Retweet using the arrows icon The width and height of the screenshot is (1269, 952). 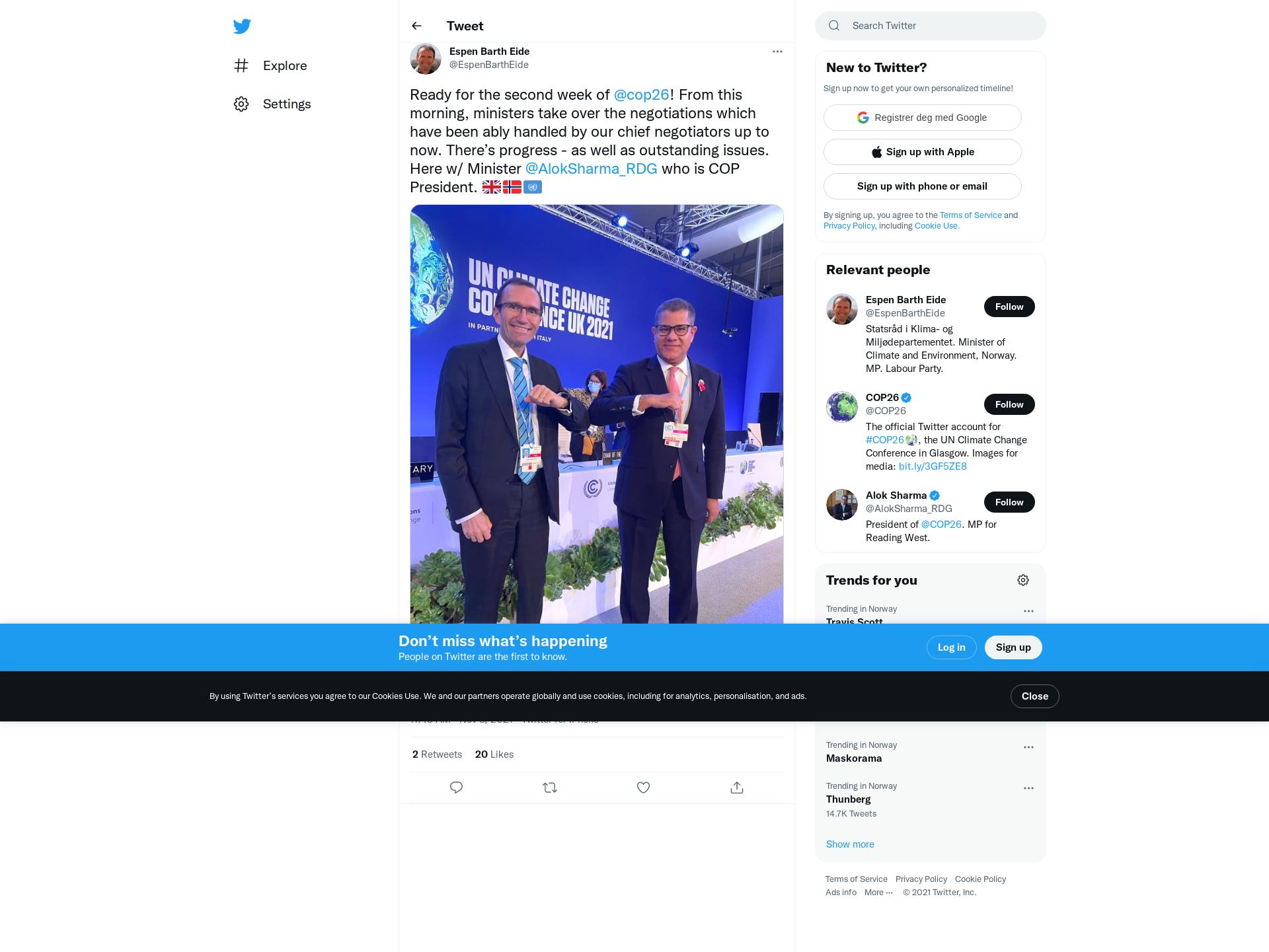click(x=550, y=787)
